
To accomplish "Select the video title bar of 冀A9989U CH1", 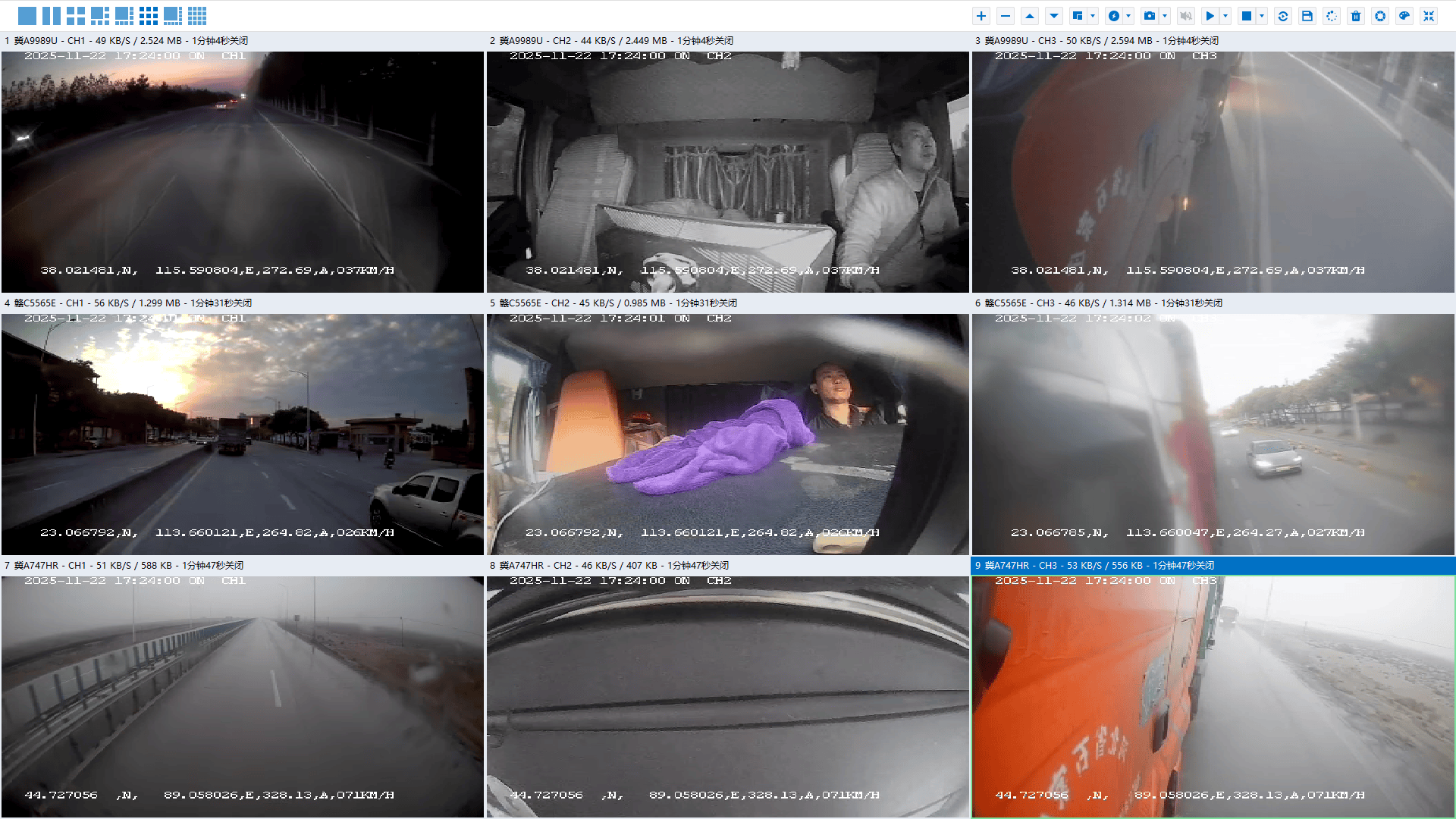I will point(243,41).
